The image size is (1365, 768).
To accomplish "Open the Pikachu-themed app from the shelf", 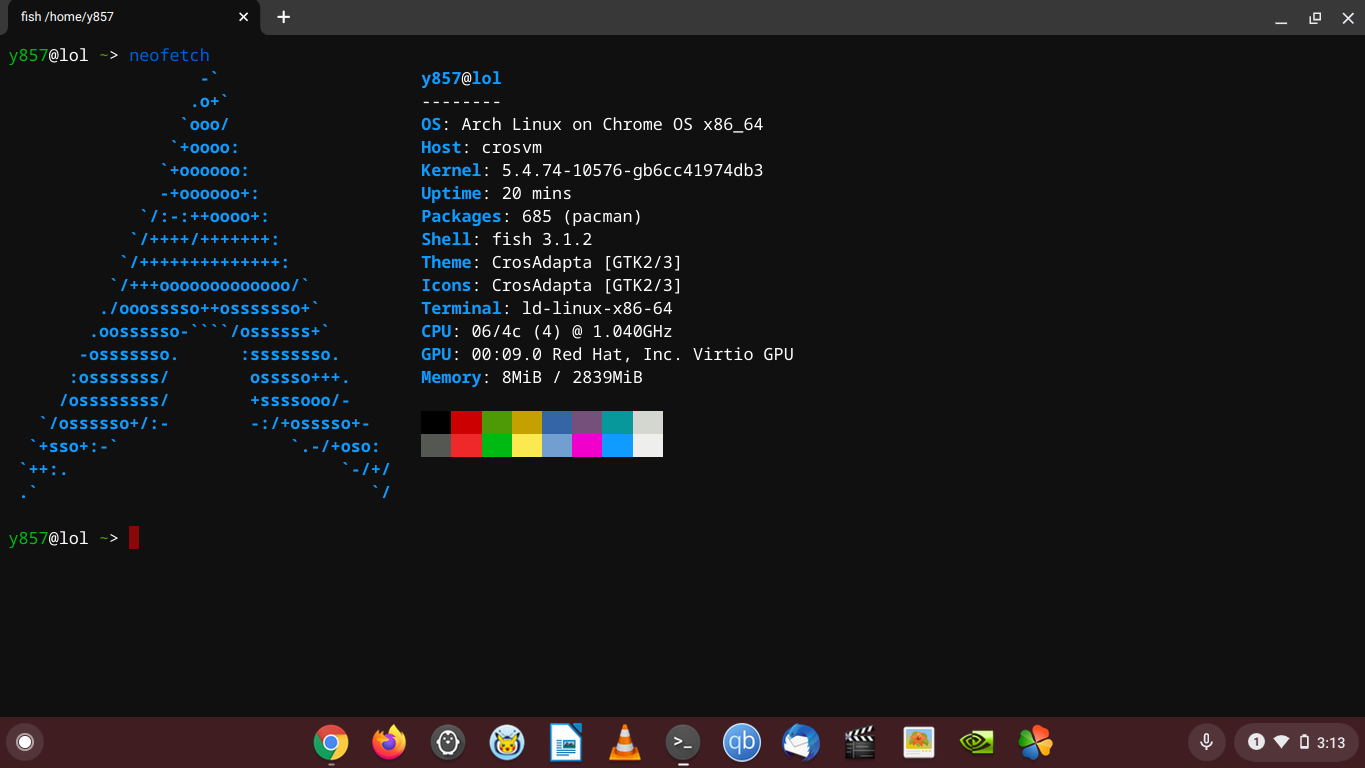I will pos(506,742).
